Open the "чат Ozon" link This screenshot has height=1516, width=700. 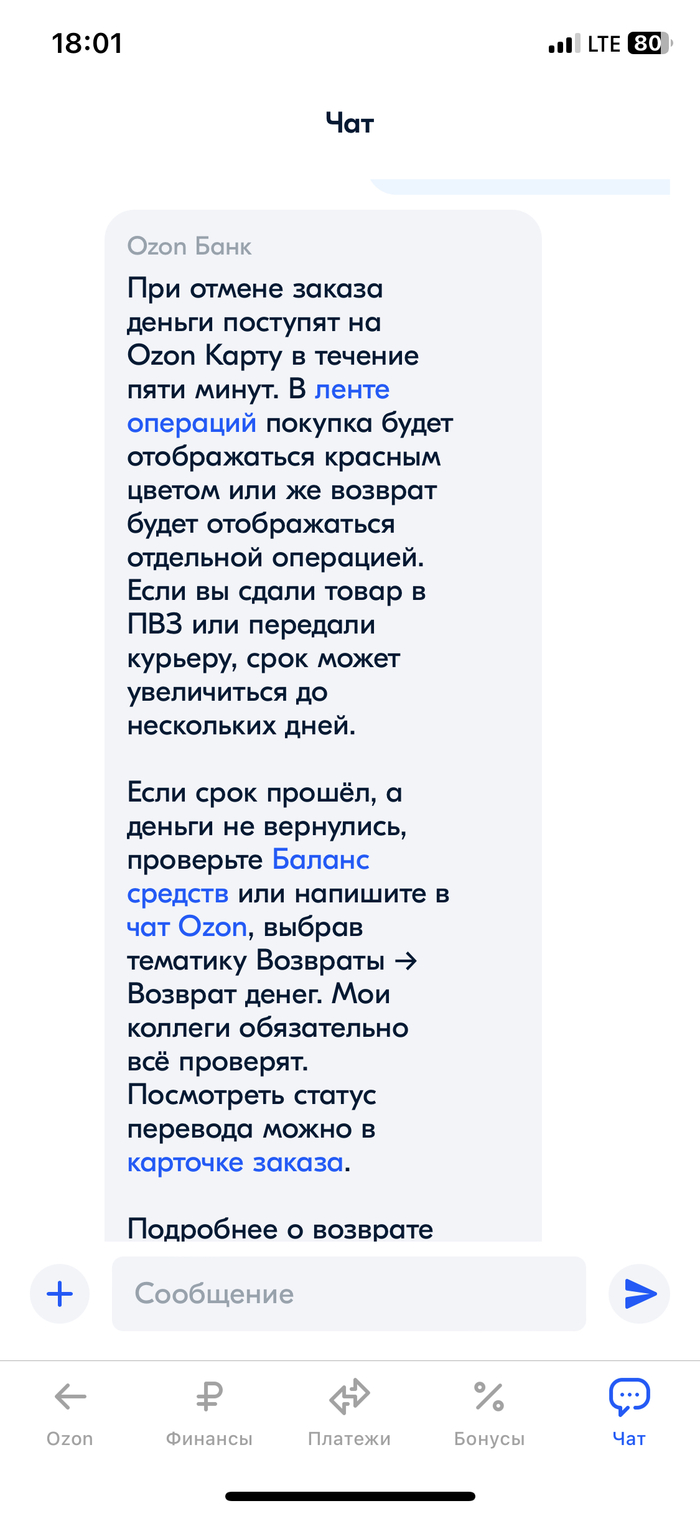(x=186, y=927)
